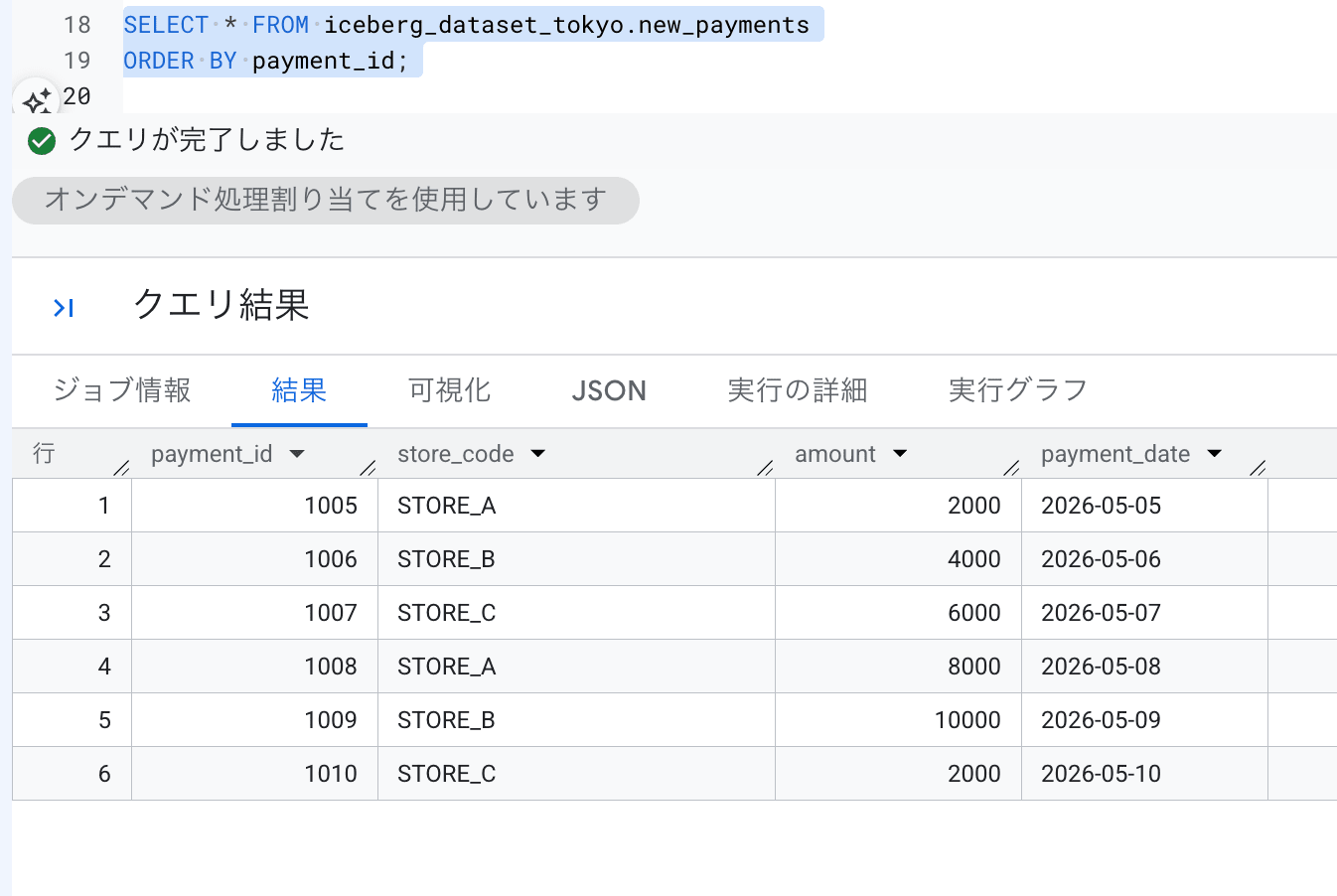This screenshot has width=1337, height=896.
Task: Click the amount cell 10000
Action: pyautogui.click(x=898, y=720)
